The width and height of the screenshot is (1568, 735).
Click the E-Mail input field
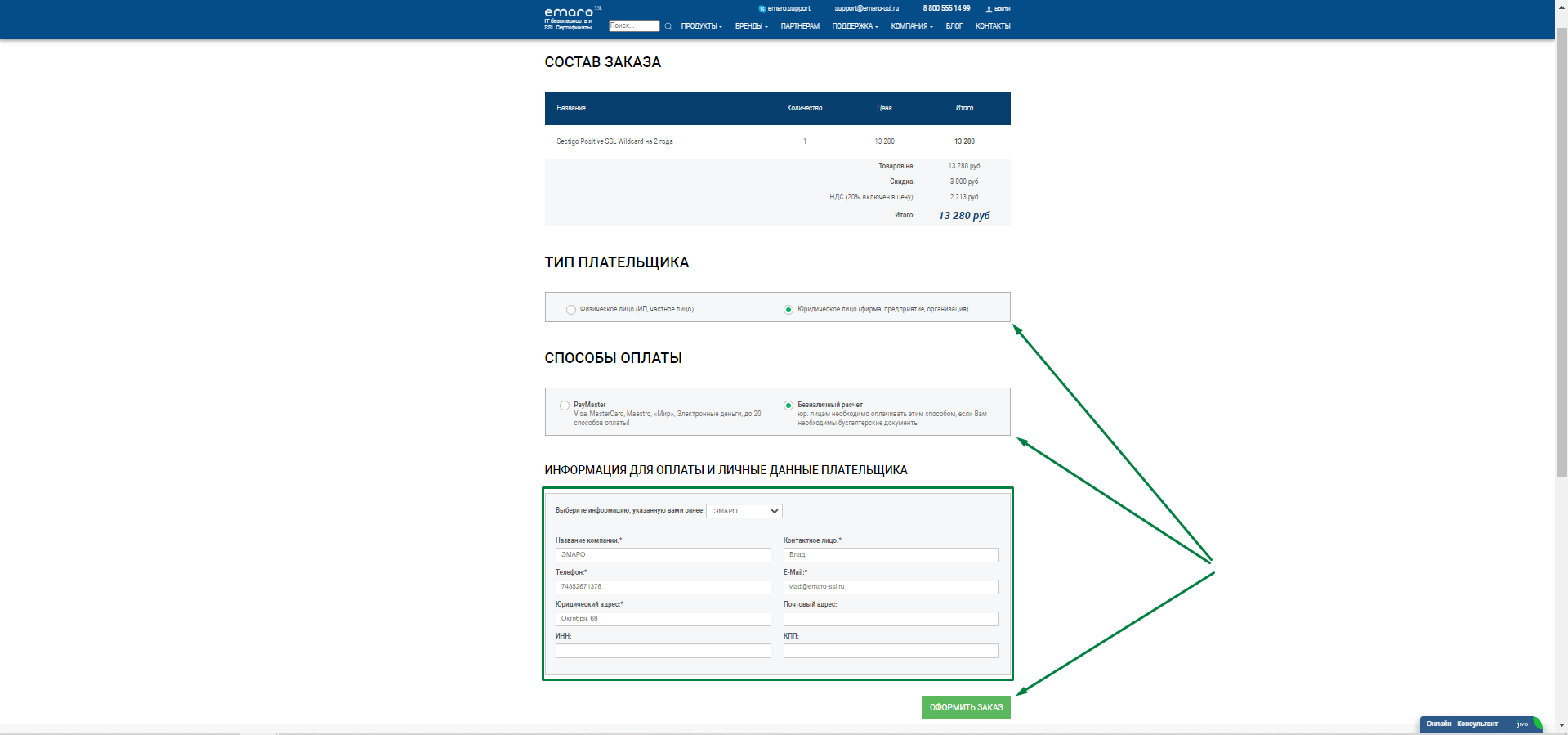click(891, 587)
